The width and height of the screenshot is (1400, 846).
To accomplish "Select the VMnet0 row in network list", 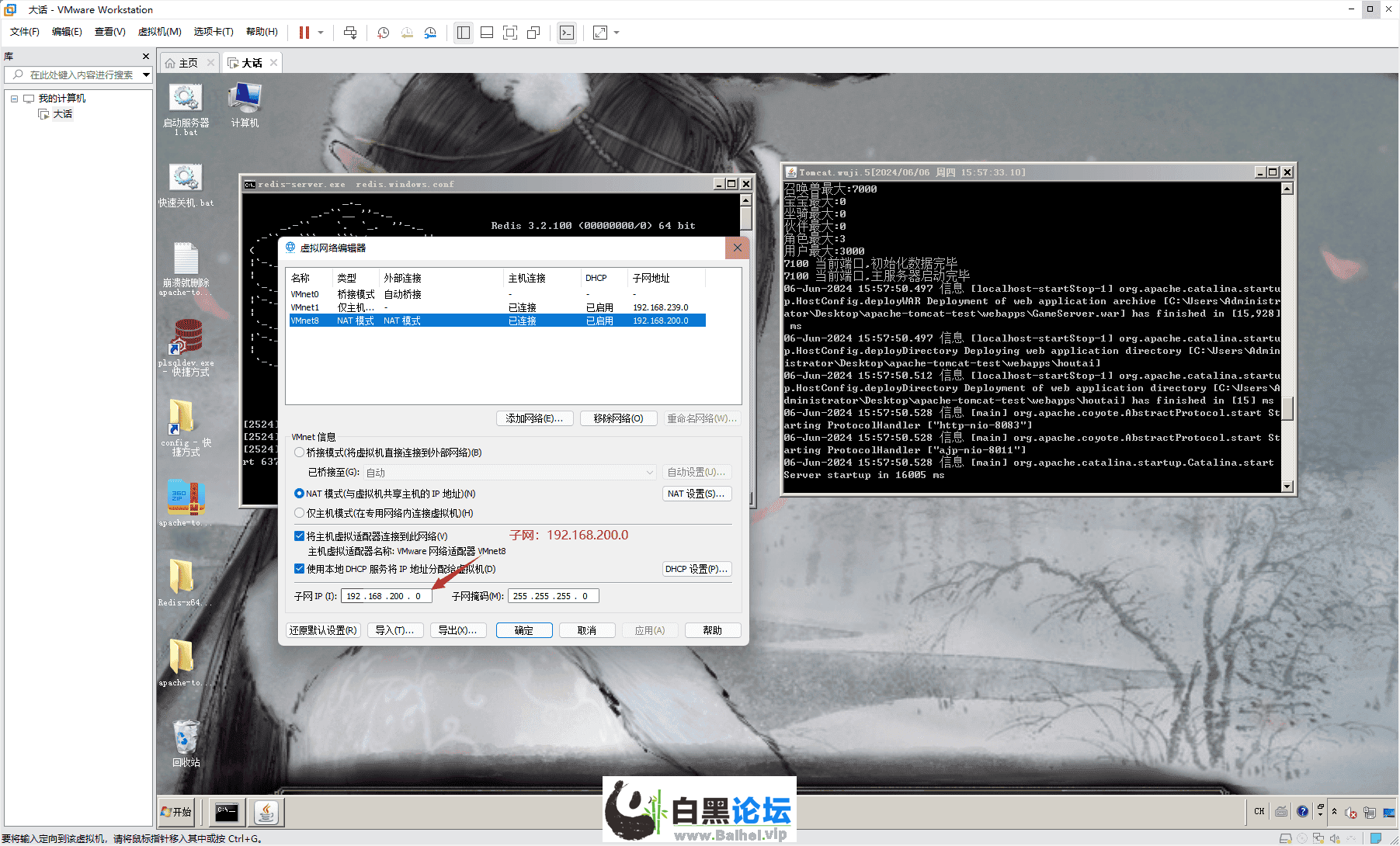I will tap(497, 294).
